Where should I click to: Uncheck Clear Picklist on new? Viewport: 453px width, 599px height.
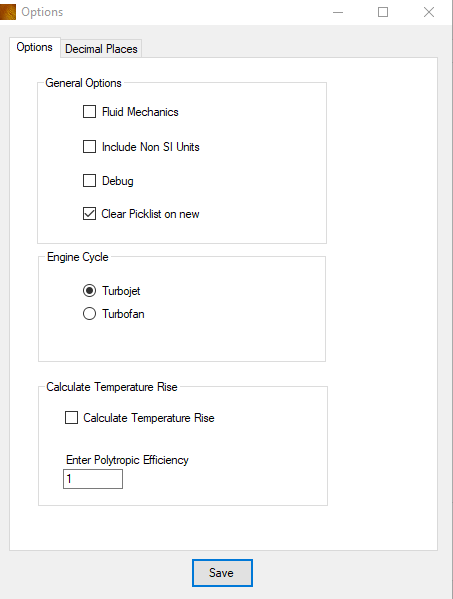click(x=89, y=214)
